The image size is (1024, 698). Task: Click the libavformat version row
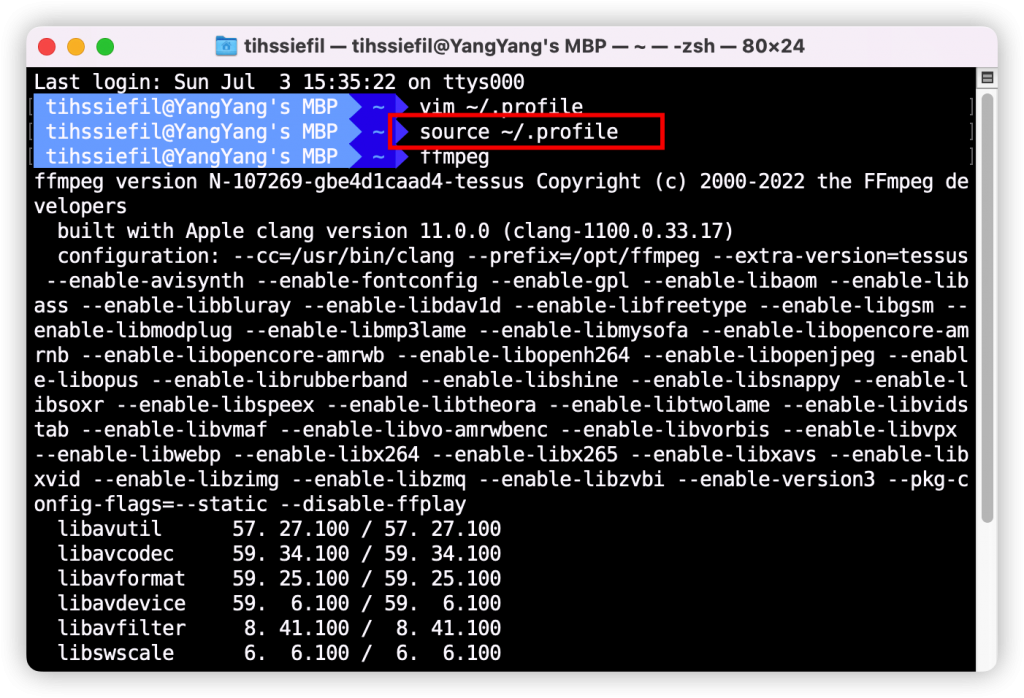click(279, 579)
